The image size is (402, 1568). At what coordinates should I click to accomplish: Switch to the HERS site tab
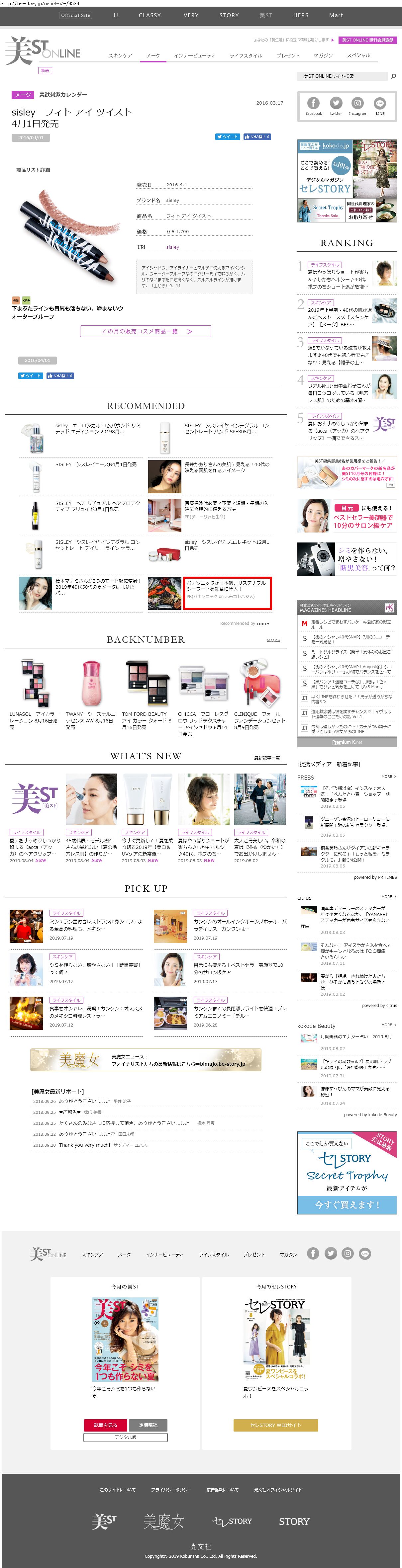[x=300, y=15]
